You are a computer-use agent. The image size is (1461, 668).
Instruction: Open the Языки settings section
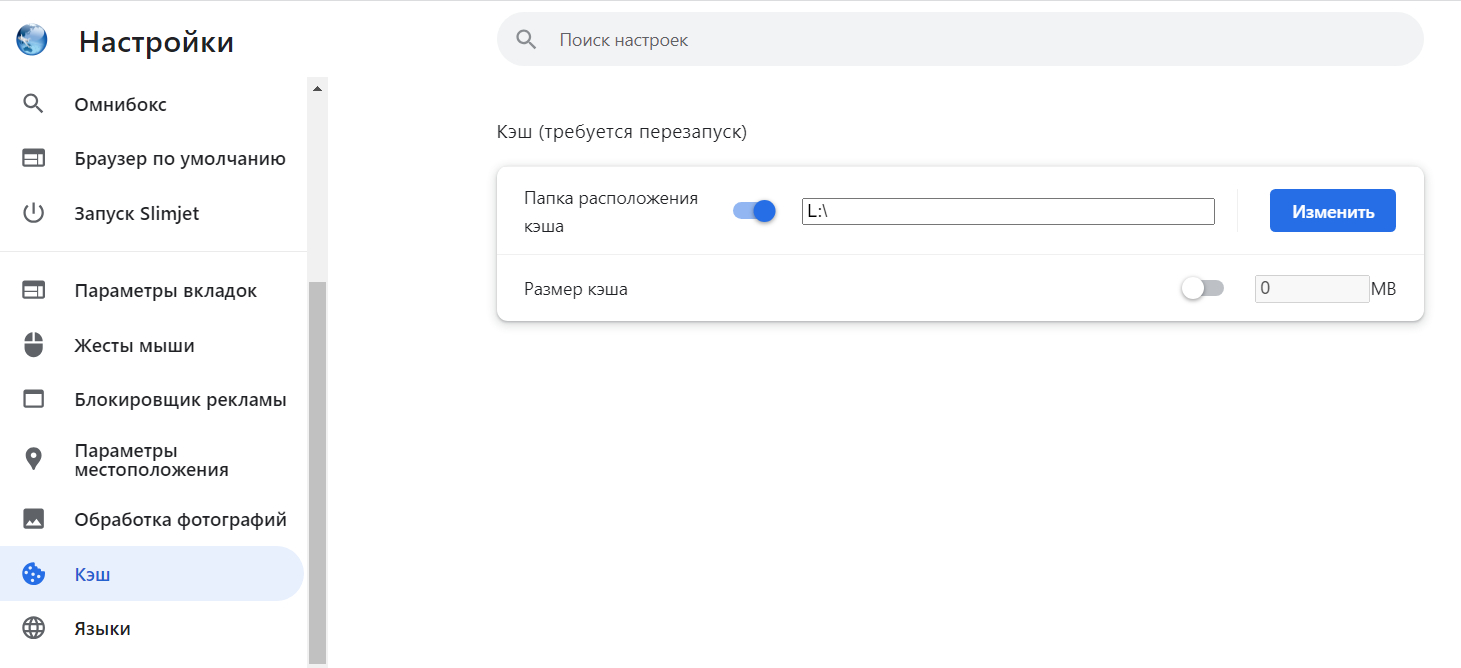[102, 629]
